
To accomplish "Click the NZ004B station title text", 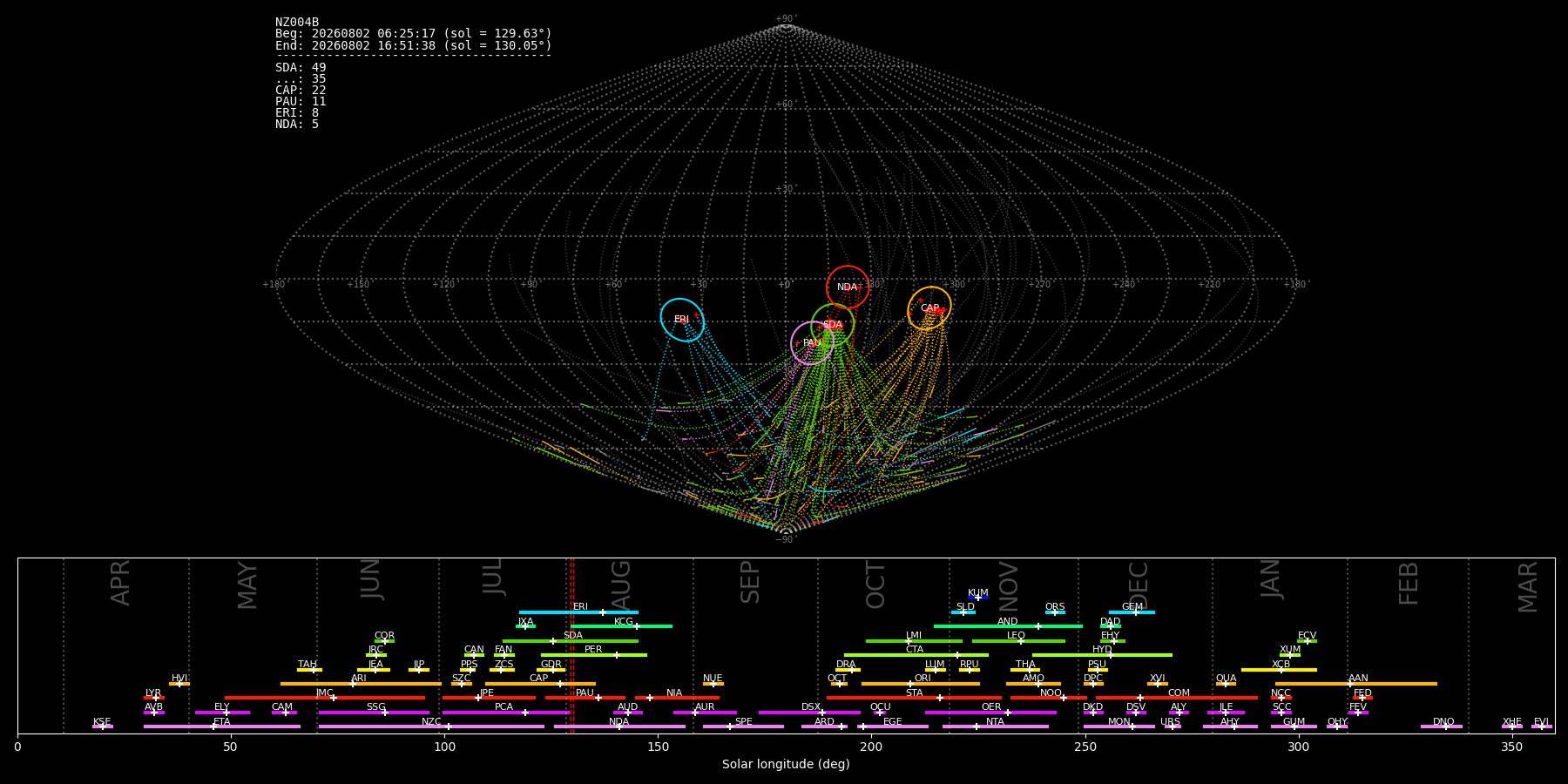I will click(297, 22).
